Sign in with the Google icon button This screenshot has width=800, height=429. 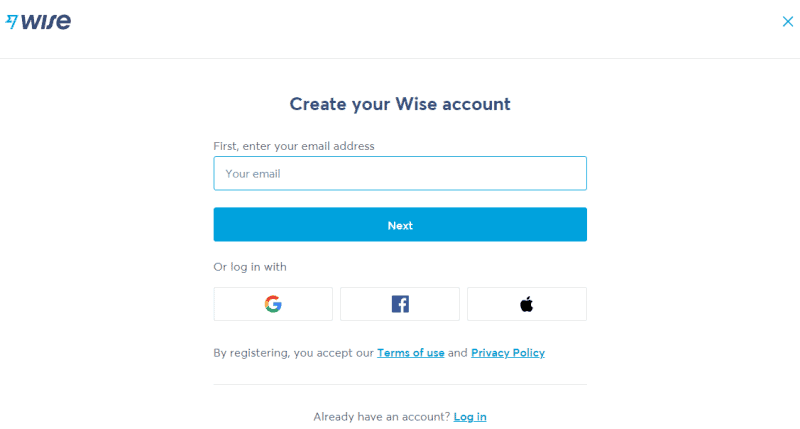[x=273, y=304]
